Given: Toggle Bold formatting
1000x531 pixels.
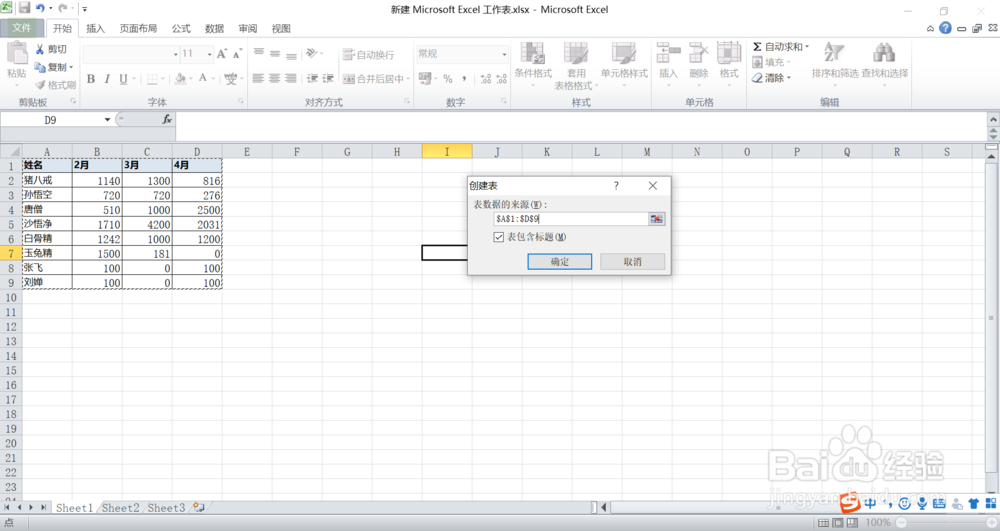Looking at the screenshot, I should (x=91, y=78).
